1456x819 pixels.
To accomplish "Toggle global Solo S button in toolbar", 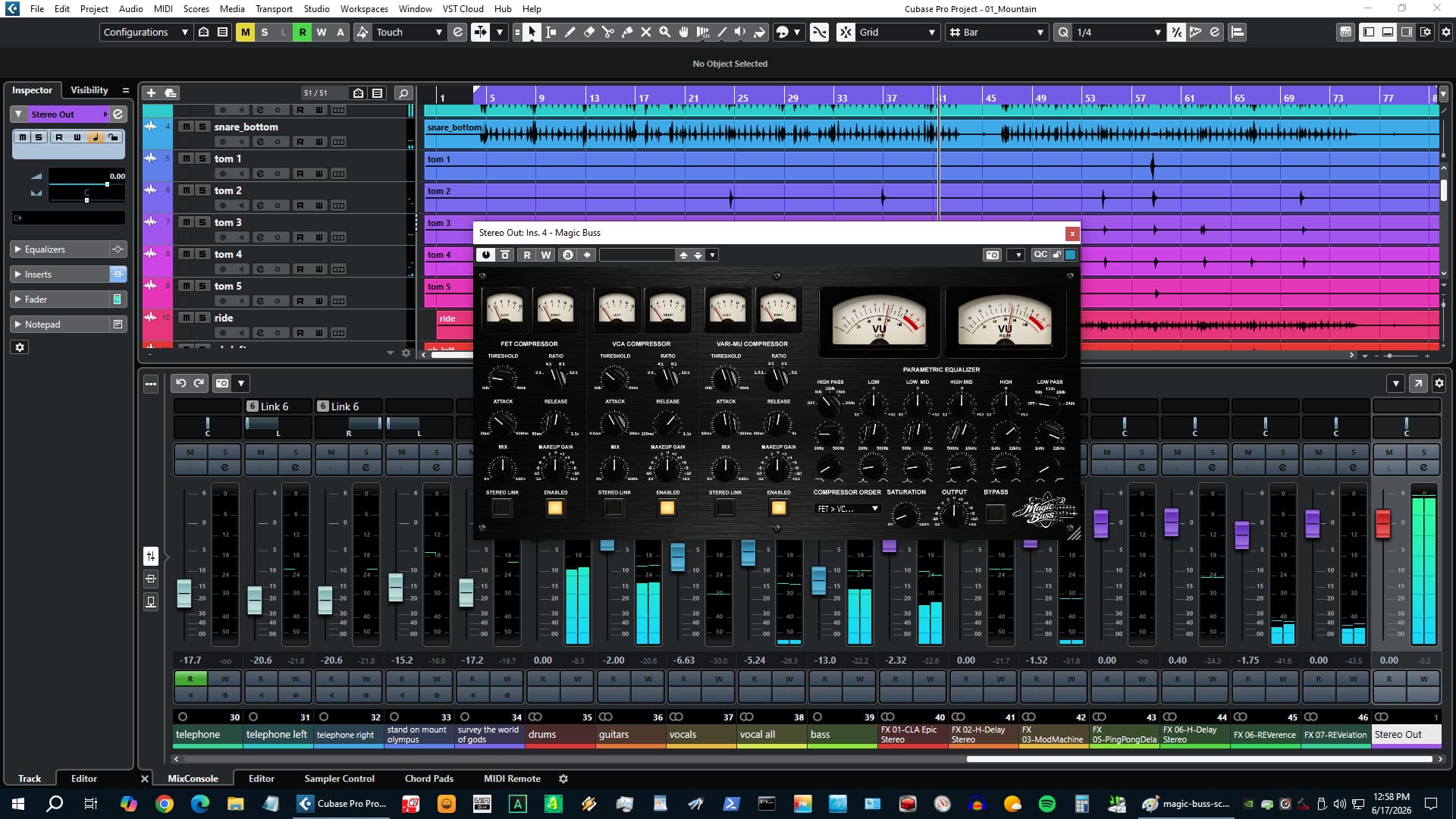I will pyautogui.click(x=264, y=32).
